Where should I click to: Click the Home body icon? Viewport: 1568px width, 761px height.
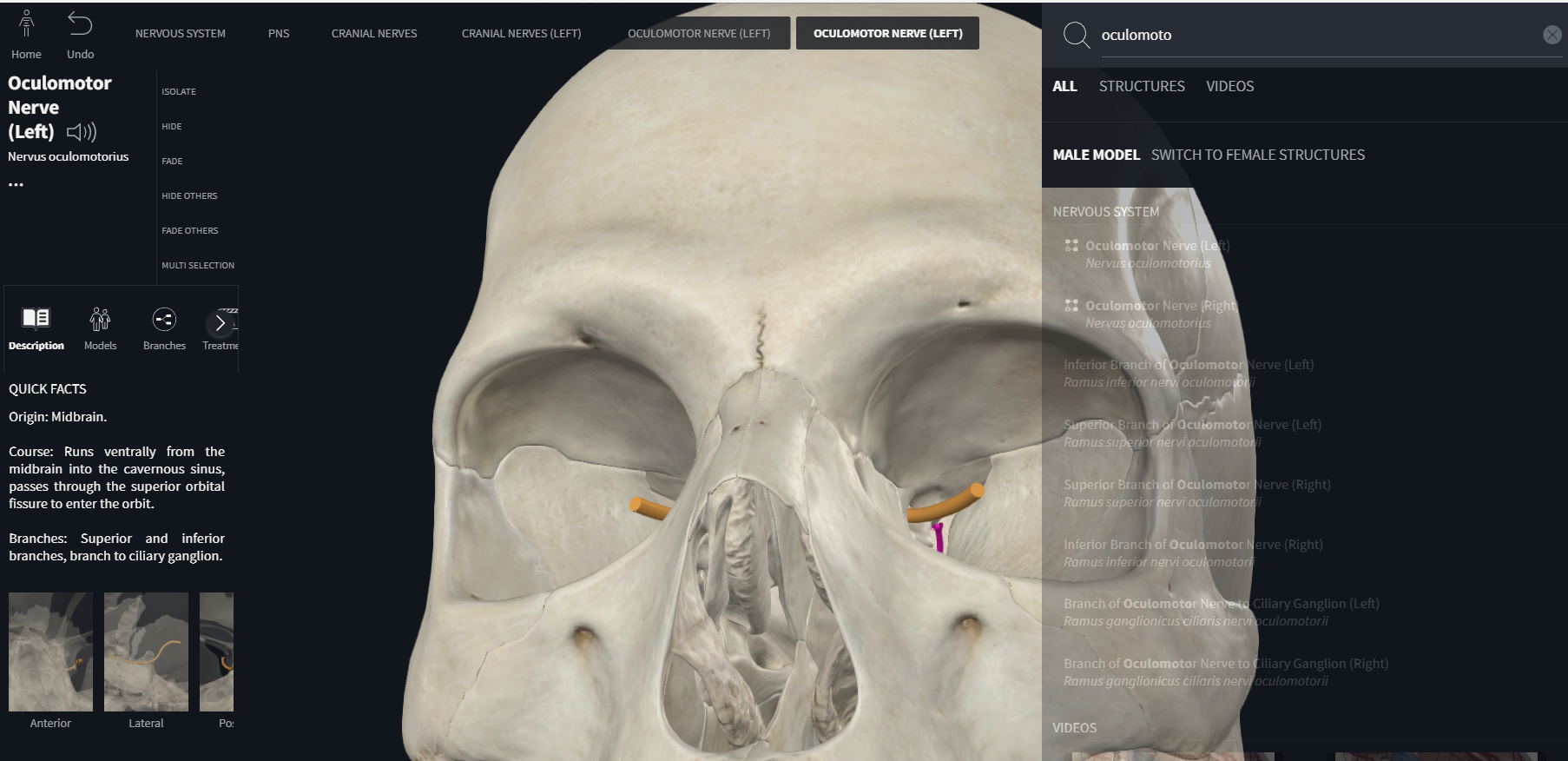click(x=26, y=24)
